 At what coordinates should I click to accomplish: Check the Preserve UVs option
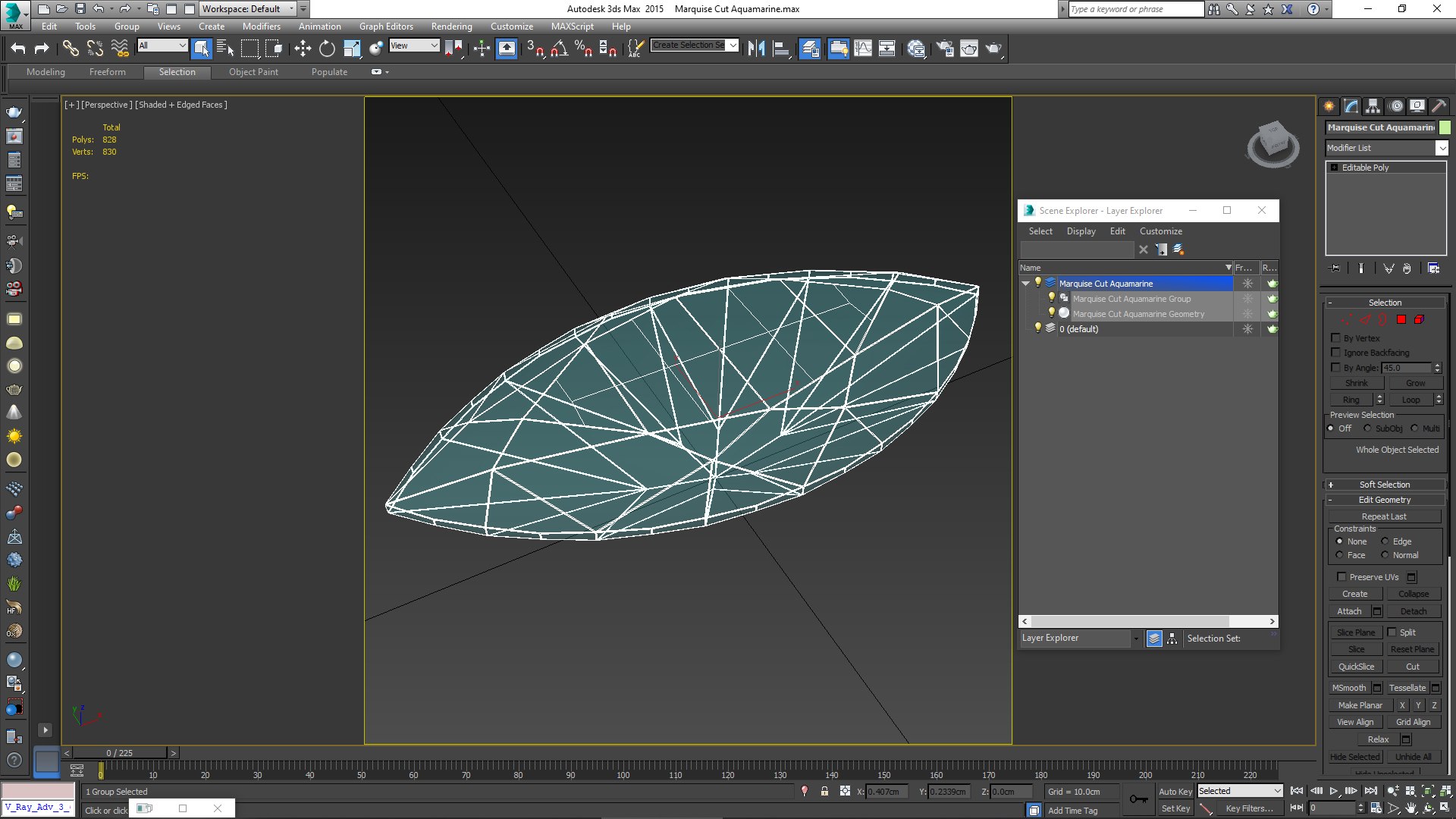click(x=1341, y=577)
